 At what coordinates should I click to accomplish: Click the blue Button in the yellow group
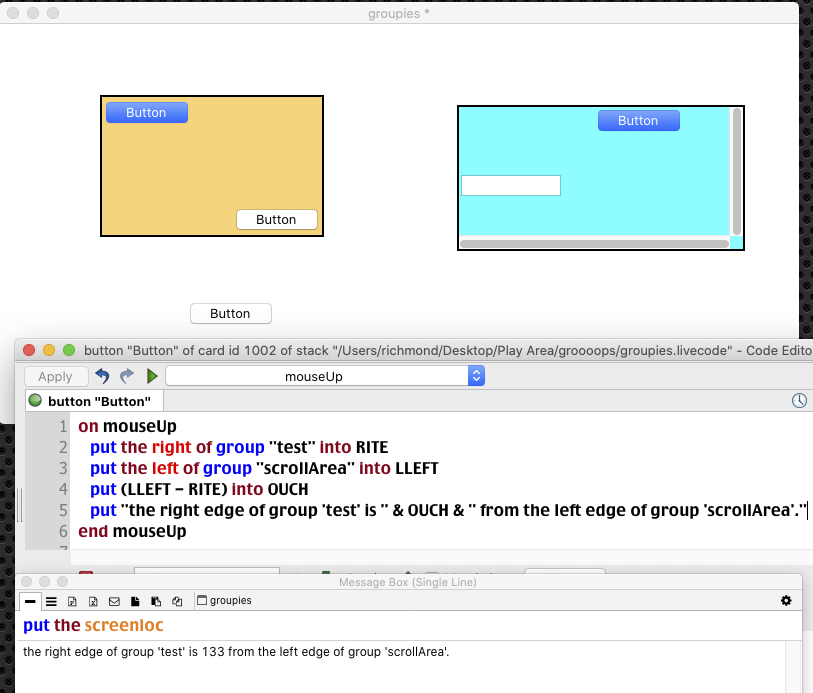pyautogui.click(x=146, y=113)
